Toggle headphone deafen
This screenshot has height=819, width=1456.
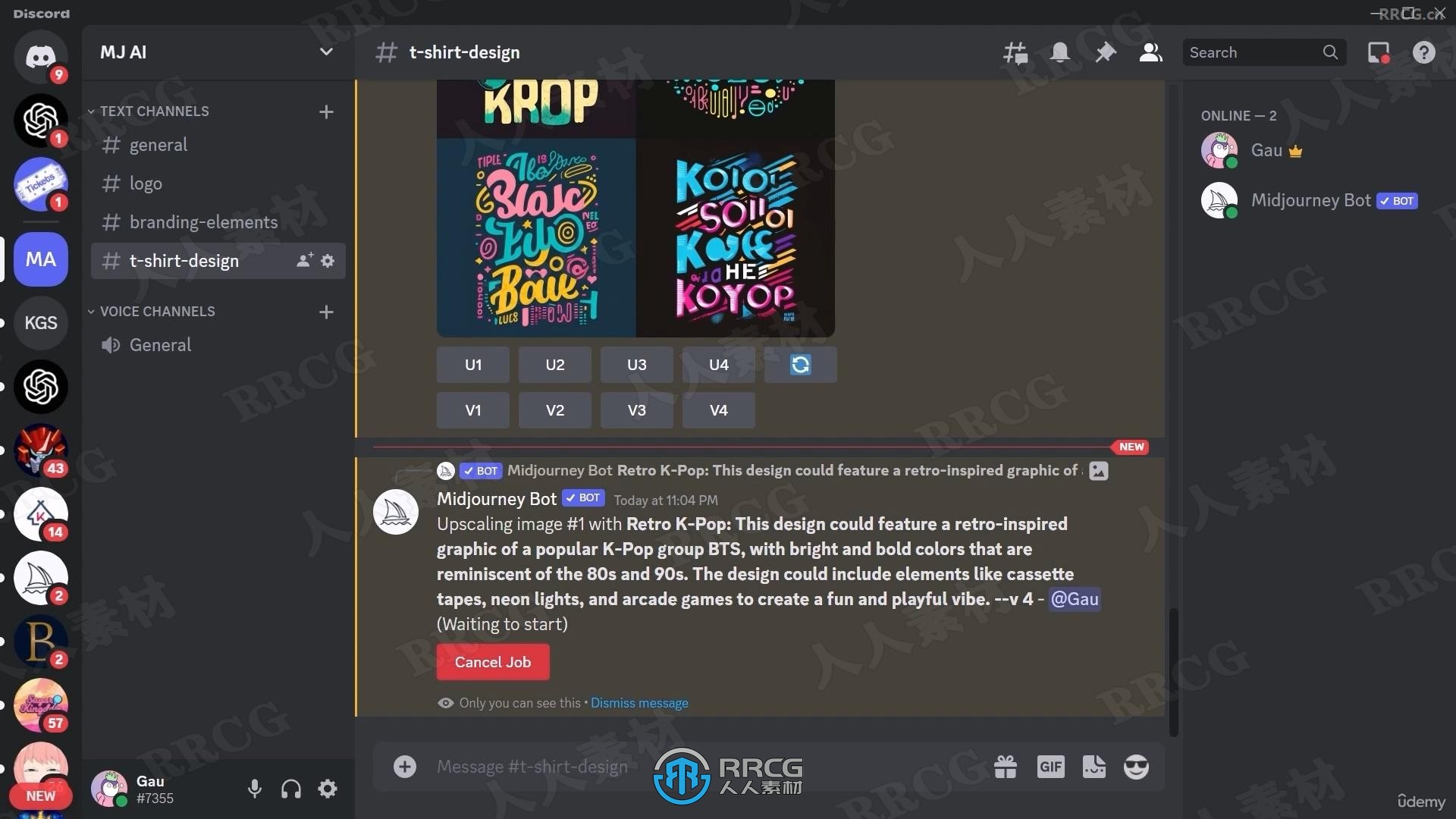tap(291, 789)
